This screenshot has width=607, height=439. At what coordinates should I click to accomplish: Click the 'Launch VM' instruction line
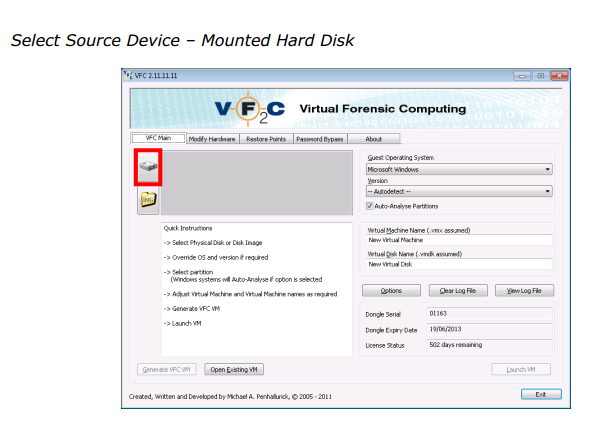point(182,323)
